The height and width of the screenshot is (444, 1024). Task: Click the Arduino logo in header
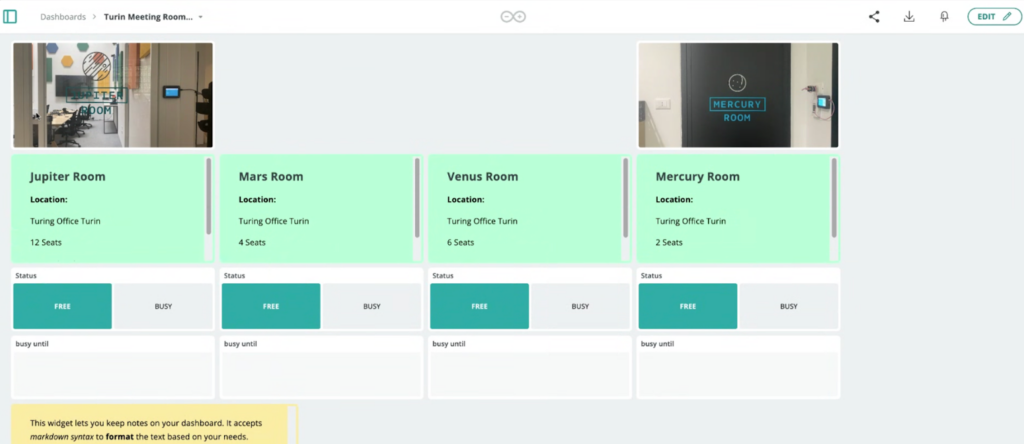pyautogui.click(x=513, y=17)
